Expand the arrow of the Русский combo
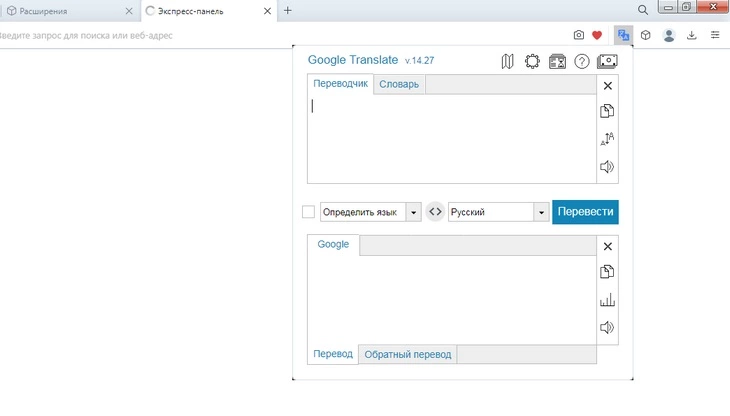The height and width of the screenshot is (416, 730). tap(541, 212)
